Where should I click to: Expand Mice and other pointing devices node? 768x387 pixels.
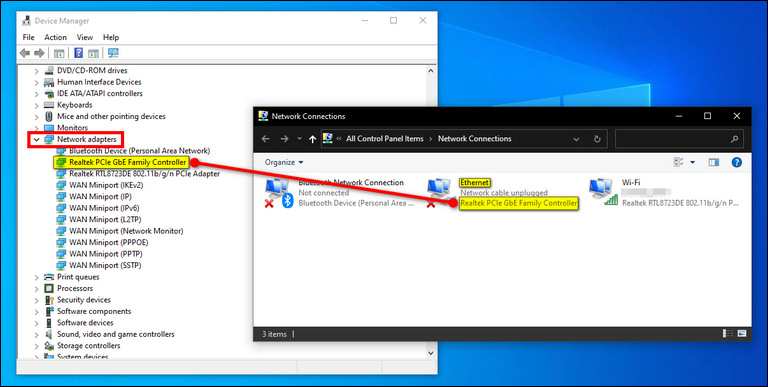point(36,117)
